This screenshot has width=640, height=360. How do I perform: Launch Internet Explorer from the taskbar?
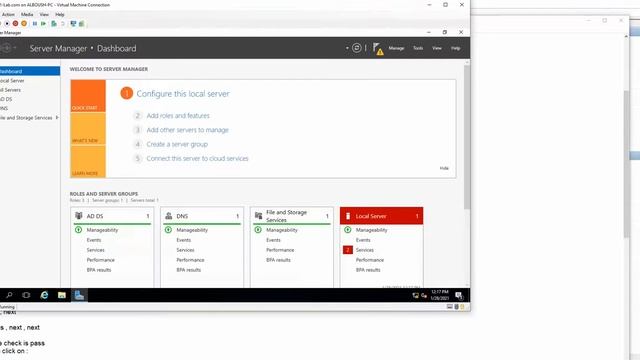click(44, 295)
